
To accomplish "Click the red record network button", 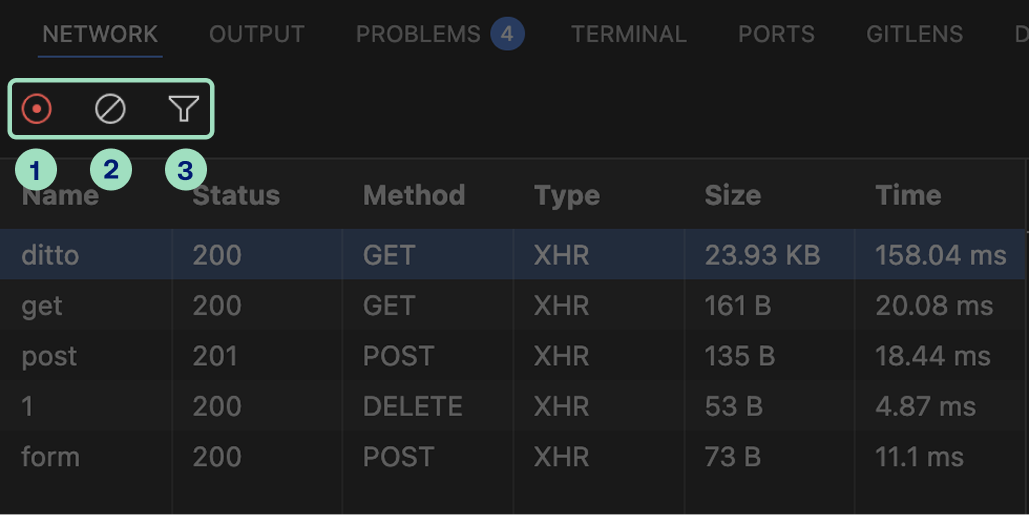I will (37, 109).
